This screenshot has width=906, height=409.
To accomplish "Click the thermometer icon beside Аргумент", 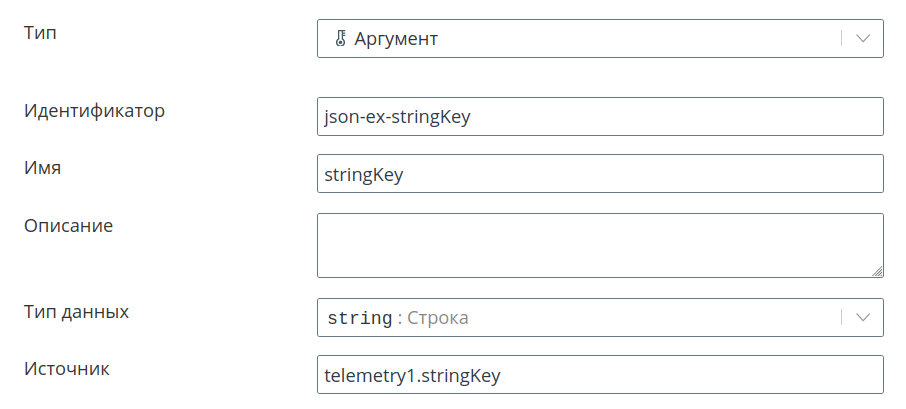I will tap(340, 39).
